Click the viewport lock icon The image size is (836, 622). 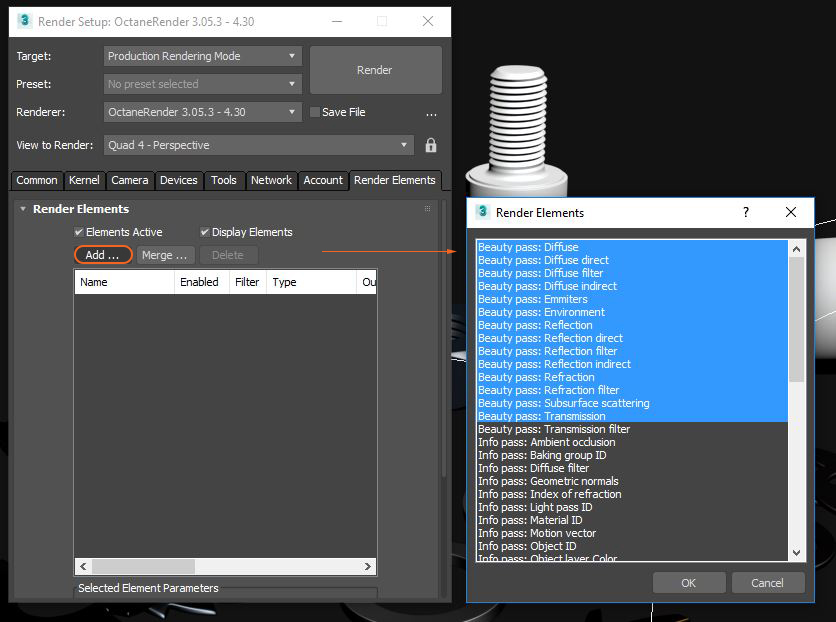click(428, 144)
